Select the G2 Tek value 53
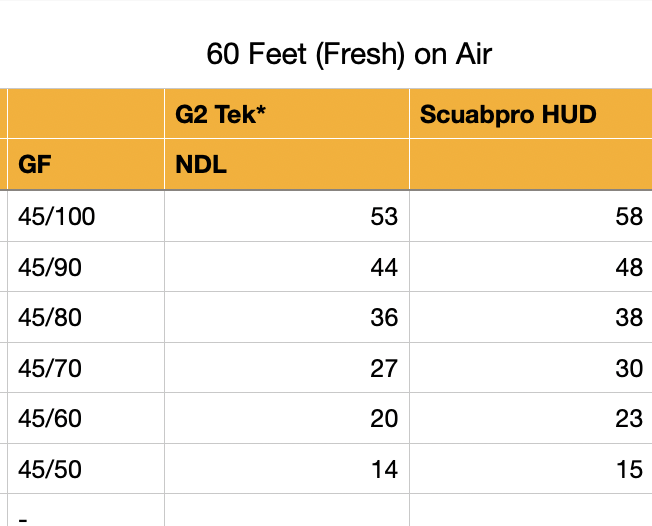 [x=286, y=216]
